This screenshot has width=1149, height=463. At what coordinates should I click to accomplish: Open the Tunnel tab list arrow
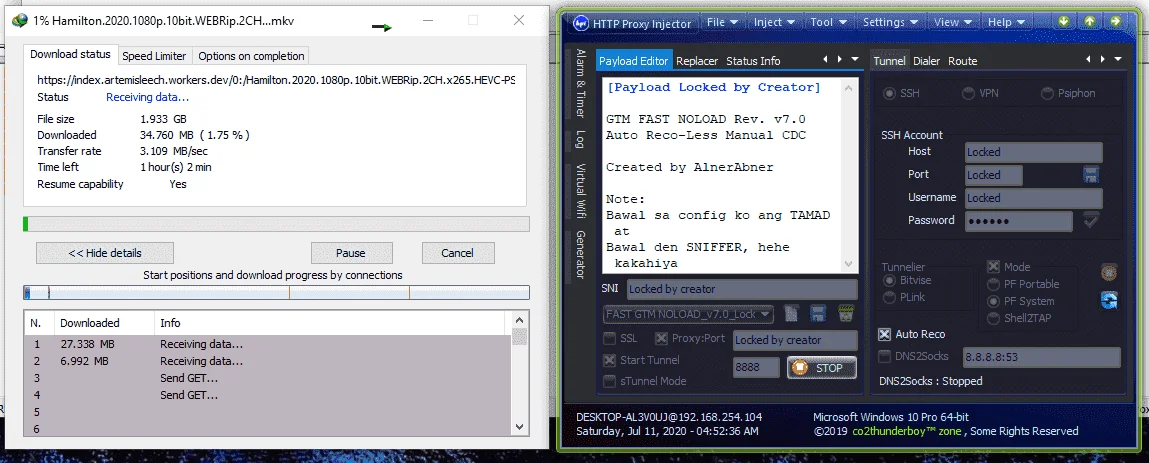click(x=1117, y=59)
